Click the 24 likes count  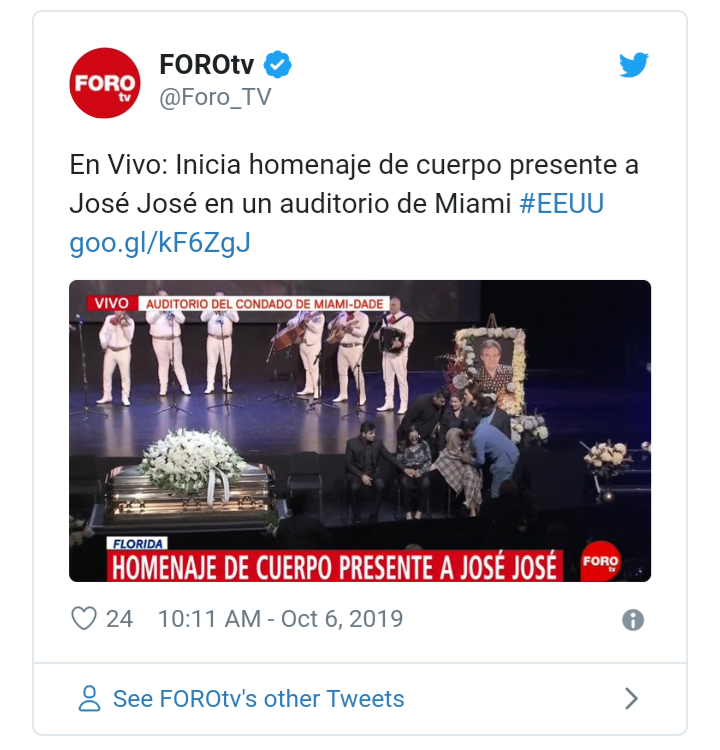point(119,618)
